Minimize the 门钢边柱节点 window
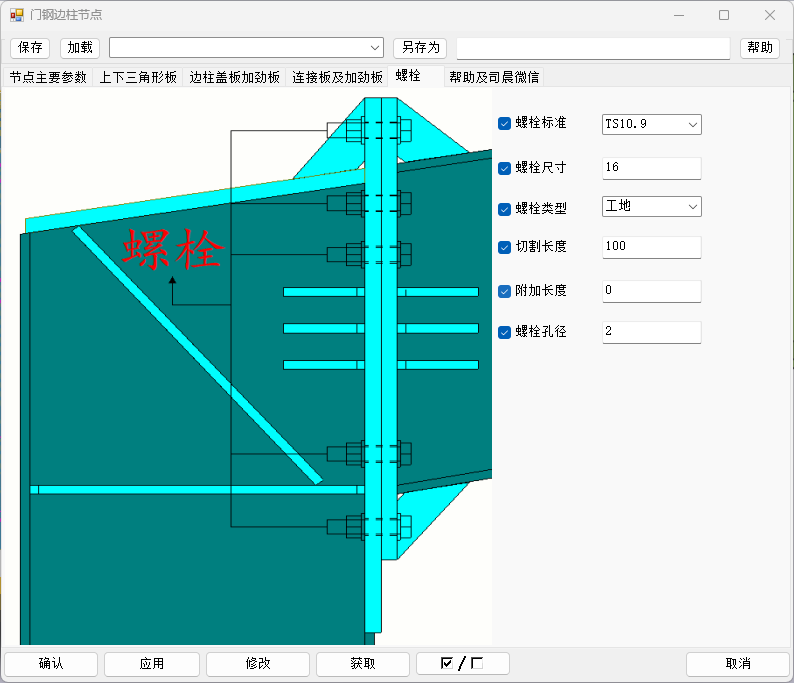 click(678, 15)
